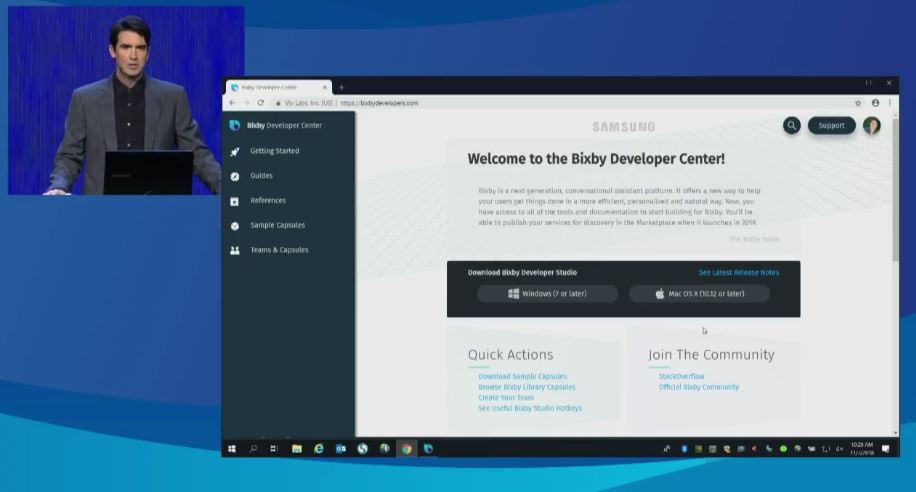Click Browse Bixby Library Capsules link
Screen dimensions: 916x492
tap(527, 387)
